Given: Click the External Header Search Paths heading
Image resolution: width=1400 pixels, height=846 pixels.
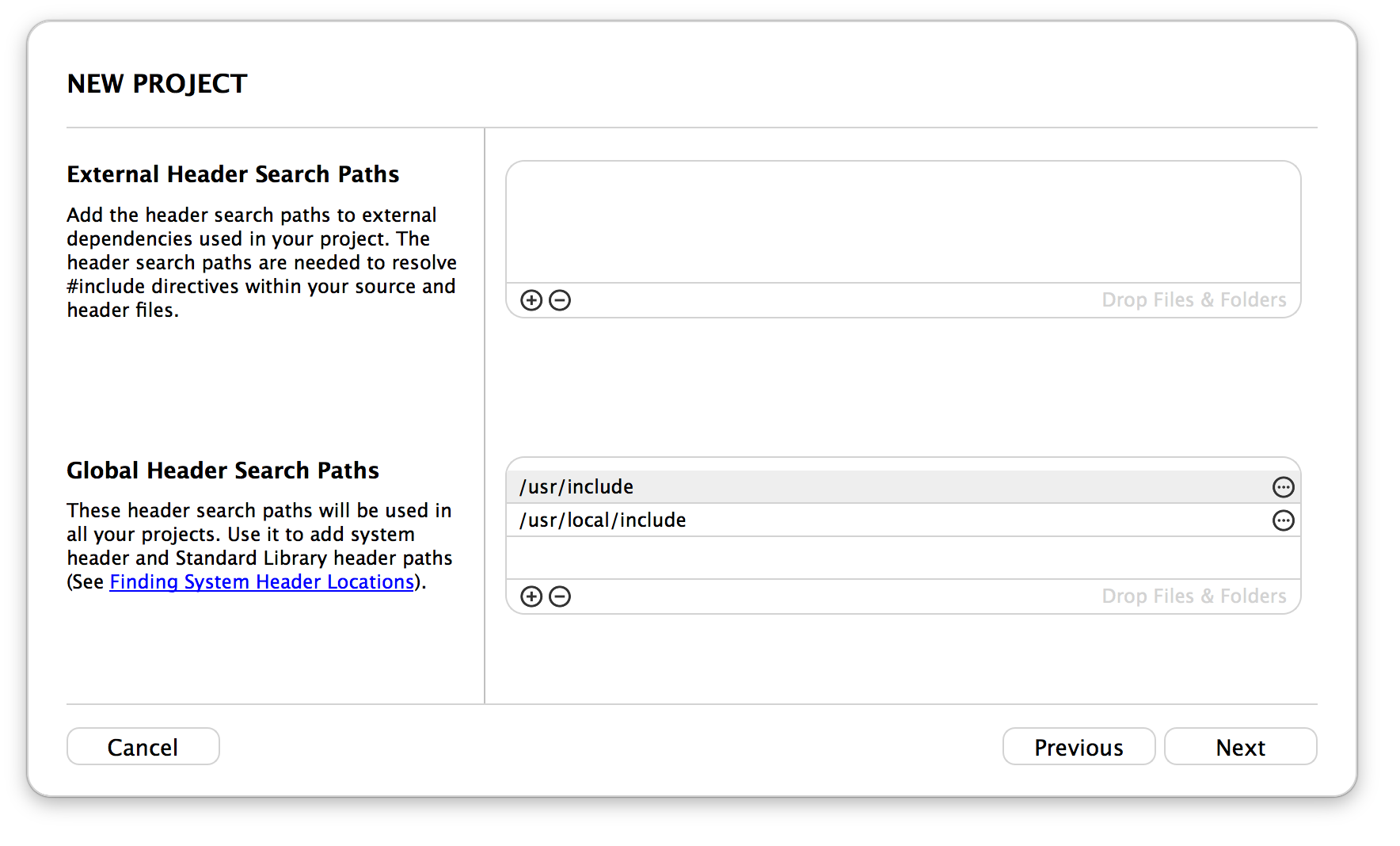Looking at the screenshot, I should tap(233, 174).
